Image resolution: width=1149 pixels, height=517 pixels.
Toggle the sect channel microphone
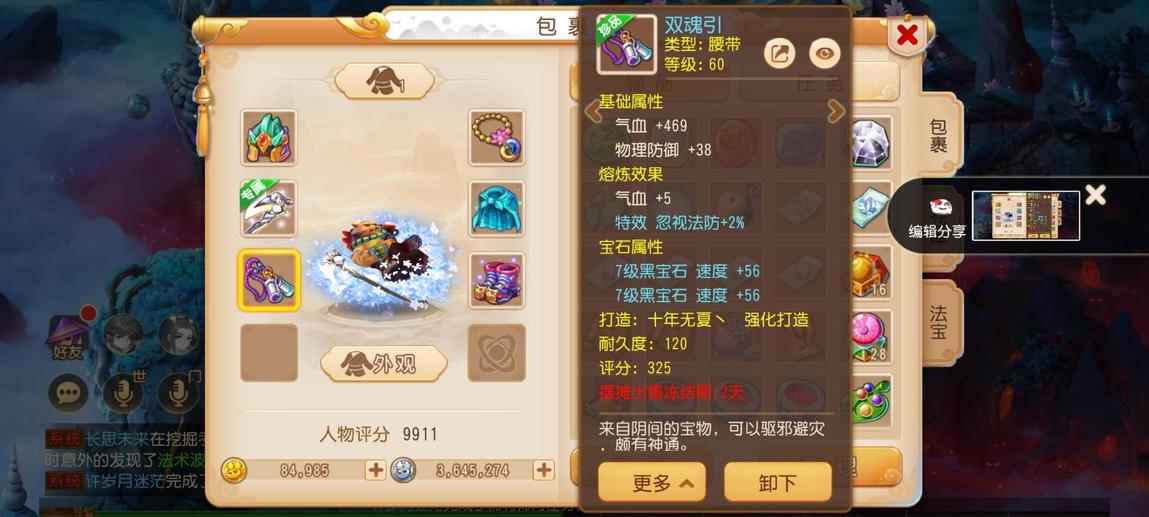tap(178, 393)
